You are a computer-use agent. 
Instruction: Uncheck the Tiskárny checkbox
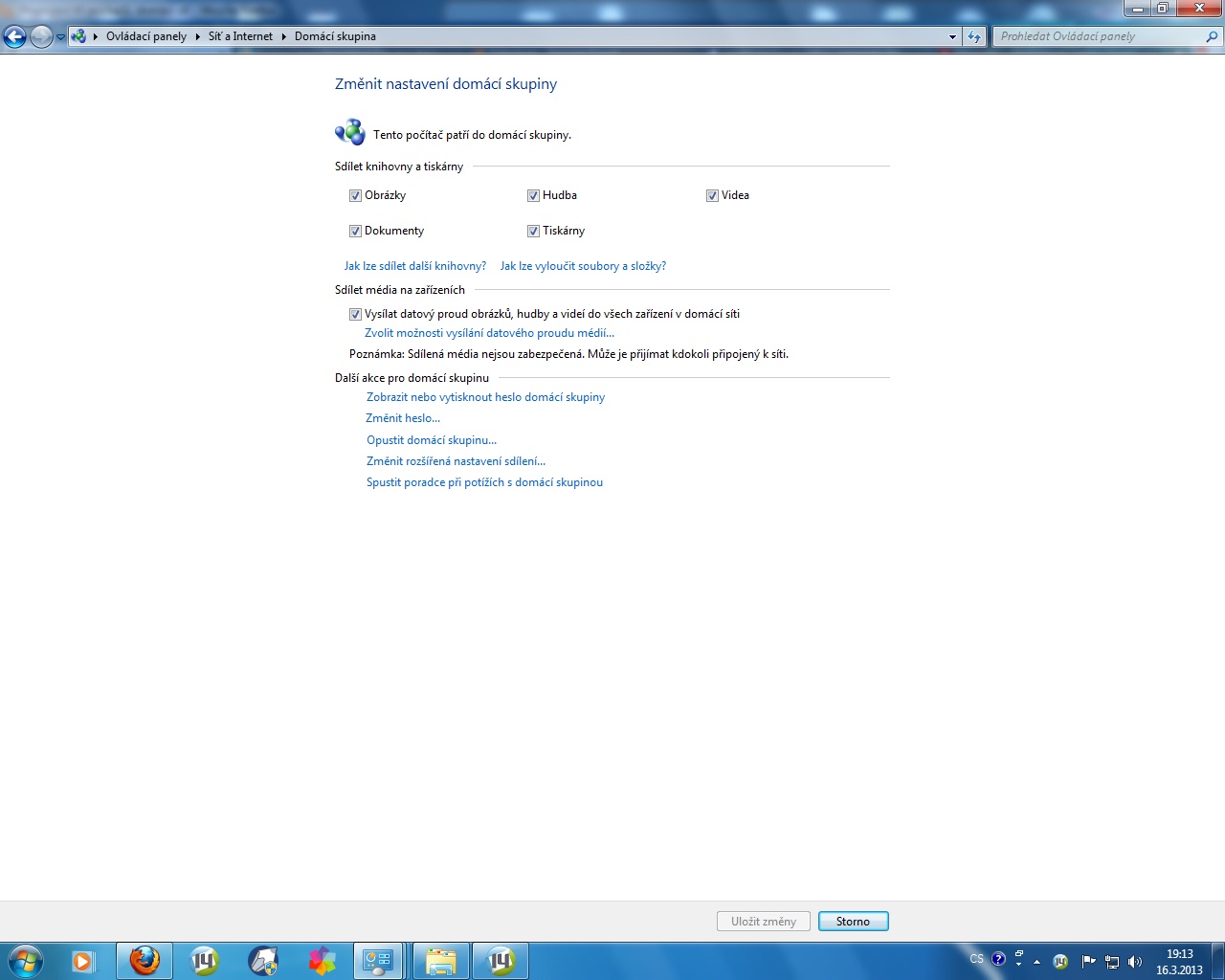pyautogui.click(x=533, y=231)
